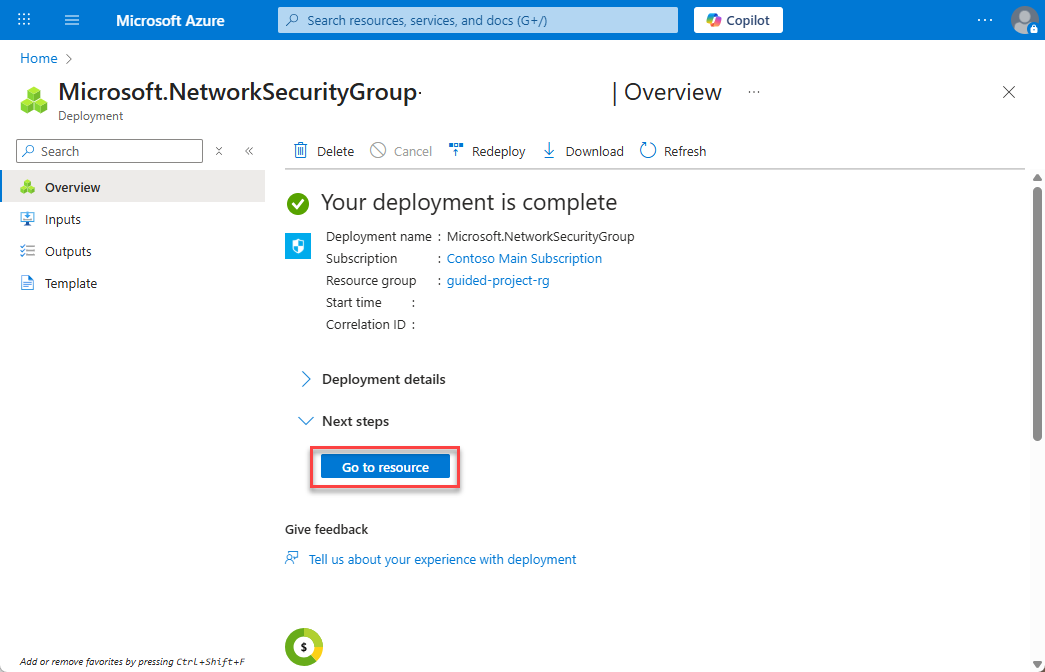Open the user account avatar

coord(1024,20)
